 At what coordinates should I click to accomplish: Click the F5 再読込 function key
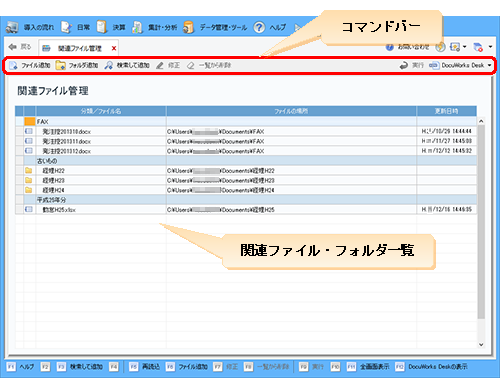[x=145, y=367]
